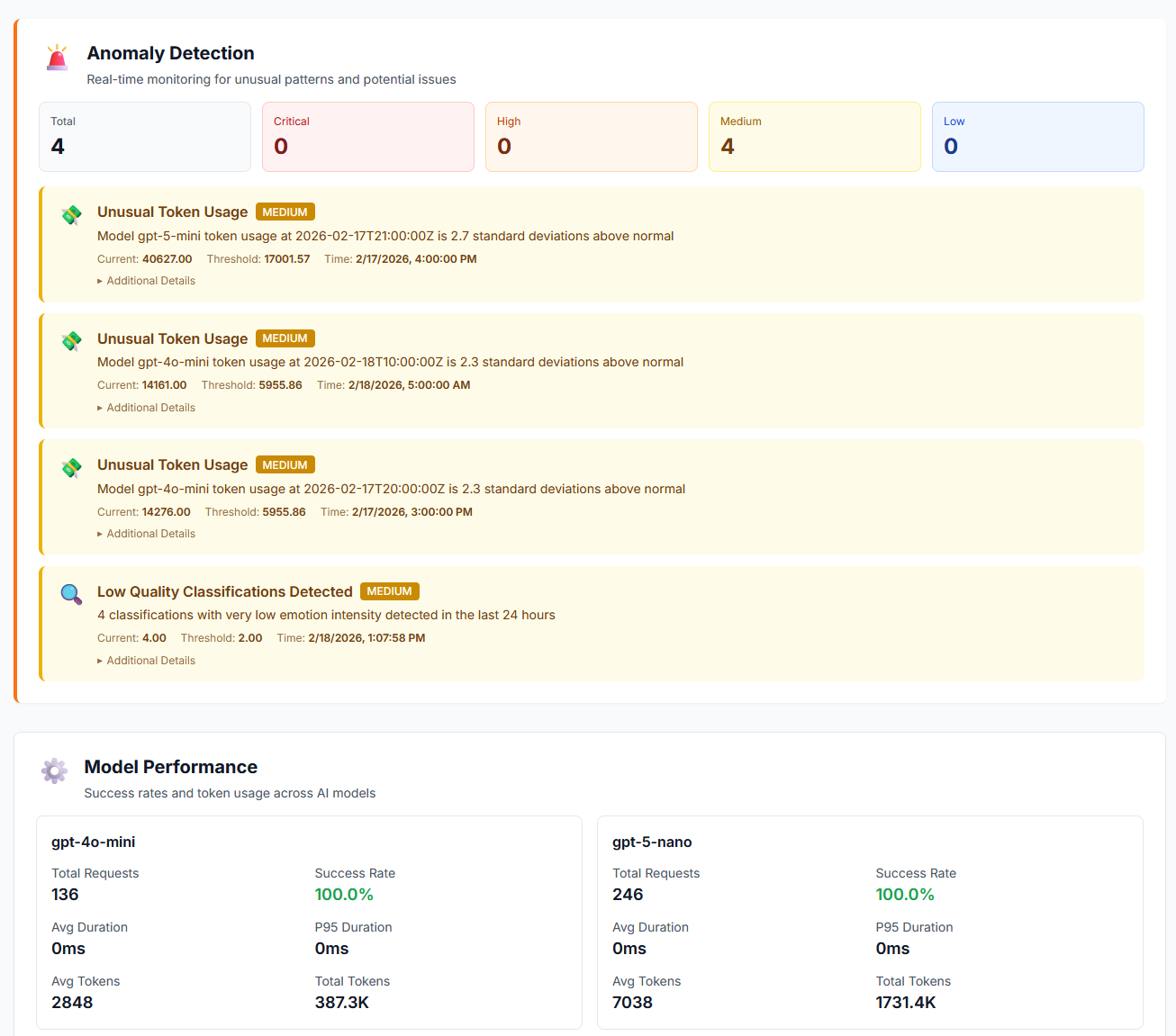Click the Anomaly Detection heading
The image size is (1176, 1036).
click(x=170, y=53)
